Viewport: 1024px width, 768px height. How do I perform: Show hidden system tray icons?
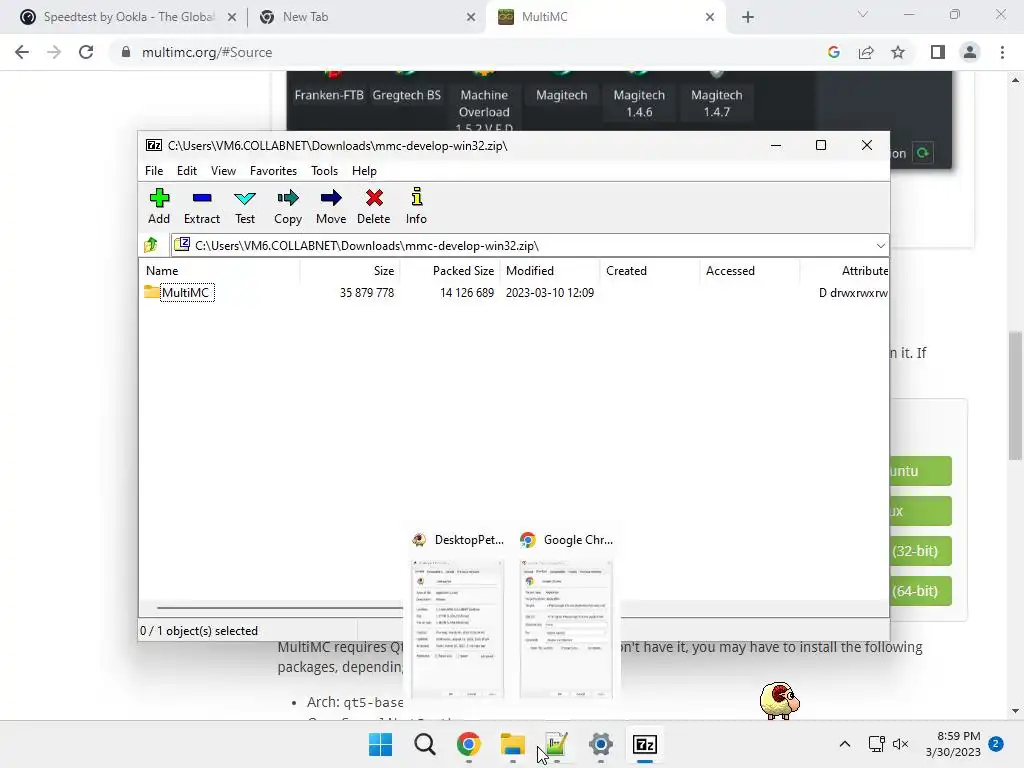(844, 744)
